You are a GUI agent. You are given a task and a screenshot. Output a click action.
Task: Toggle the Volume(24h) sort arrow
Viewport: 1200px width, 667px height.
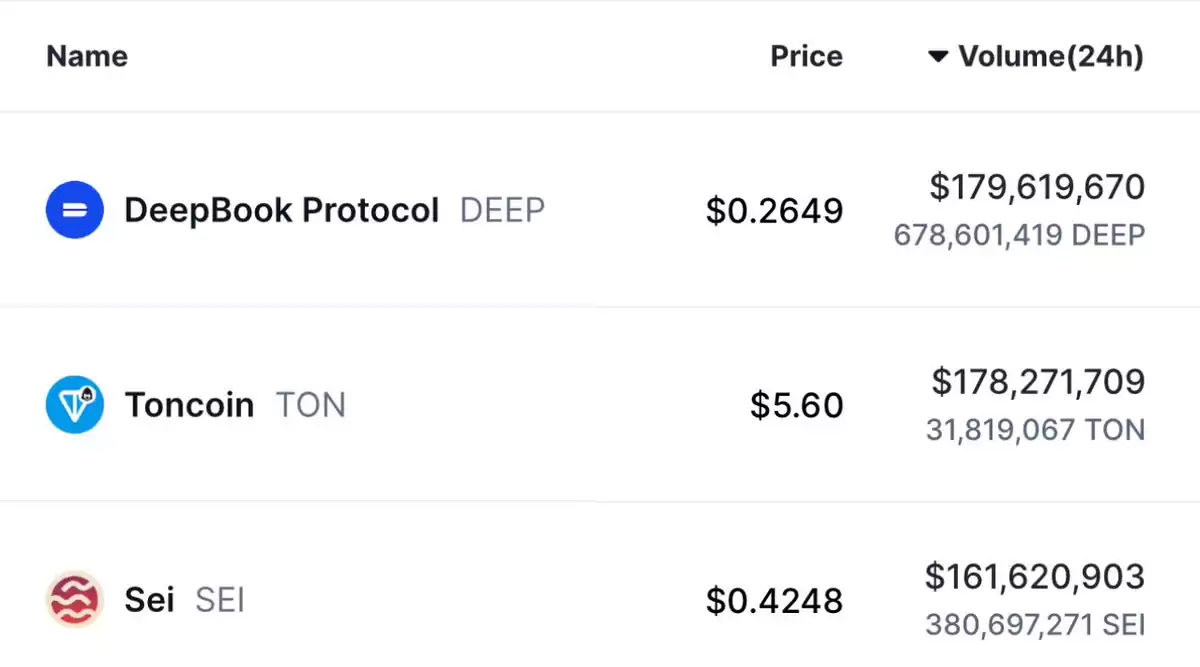937,57
